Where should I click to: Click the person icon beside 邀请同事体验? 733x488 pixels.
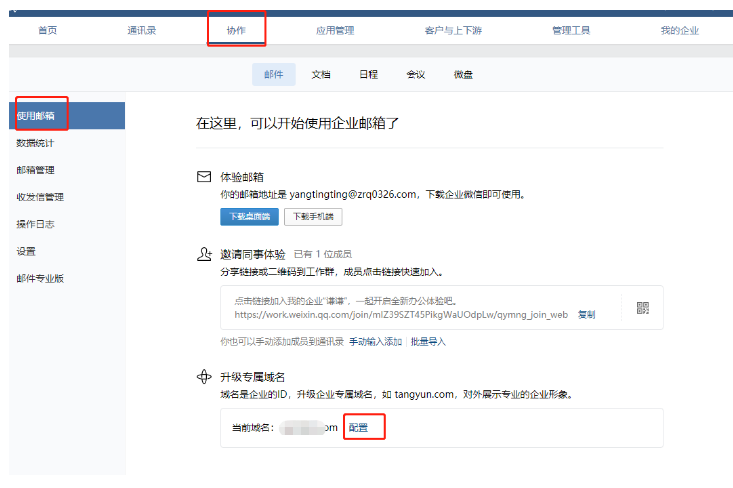[x=204, y=254]
